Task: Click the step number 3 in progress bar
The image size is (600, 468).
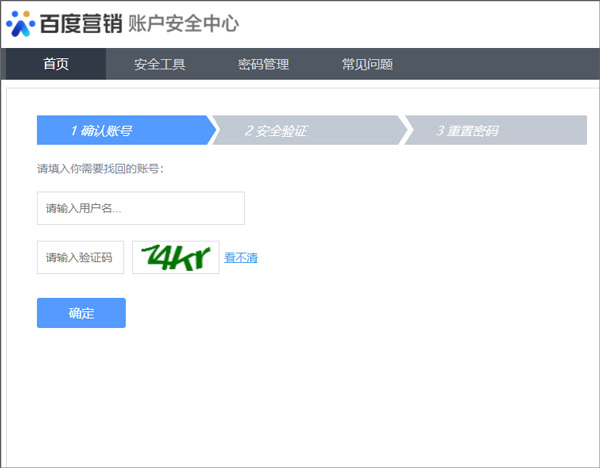Action: (440, 130)
